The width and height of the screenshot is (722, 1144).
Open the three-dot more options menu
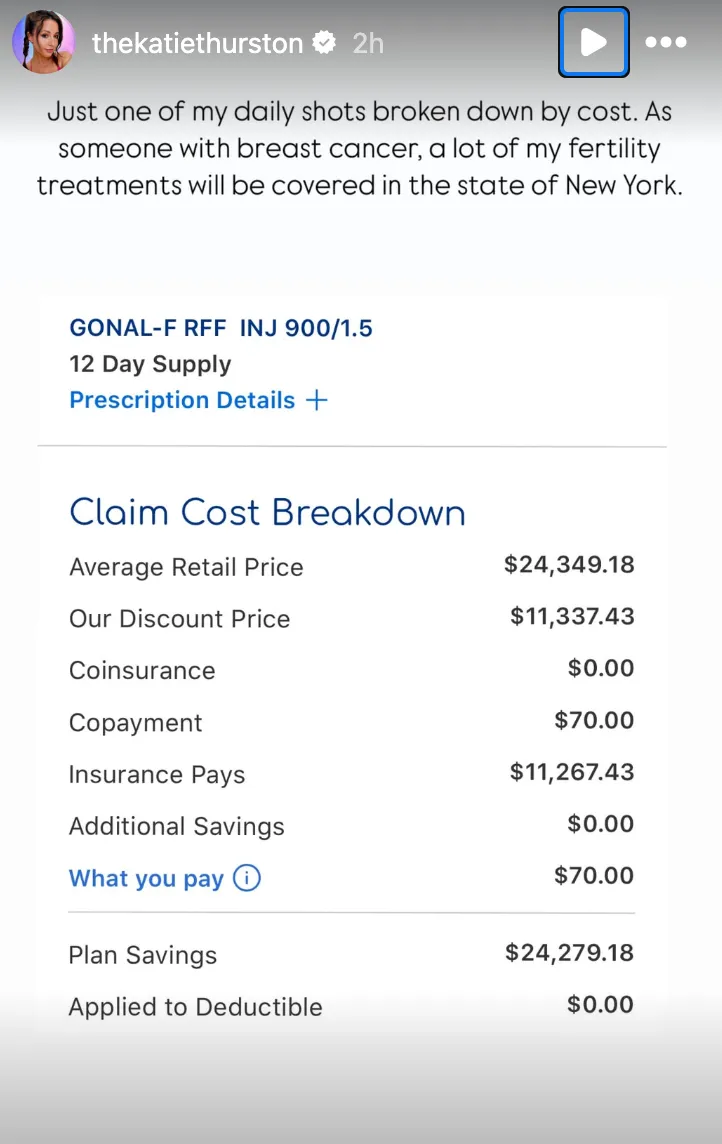tap(665, 43)
